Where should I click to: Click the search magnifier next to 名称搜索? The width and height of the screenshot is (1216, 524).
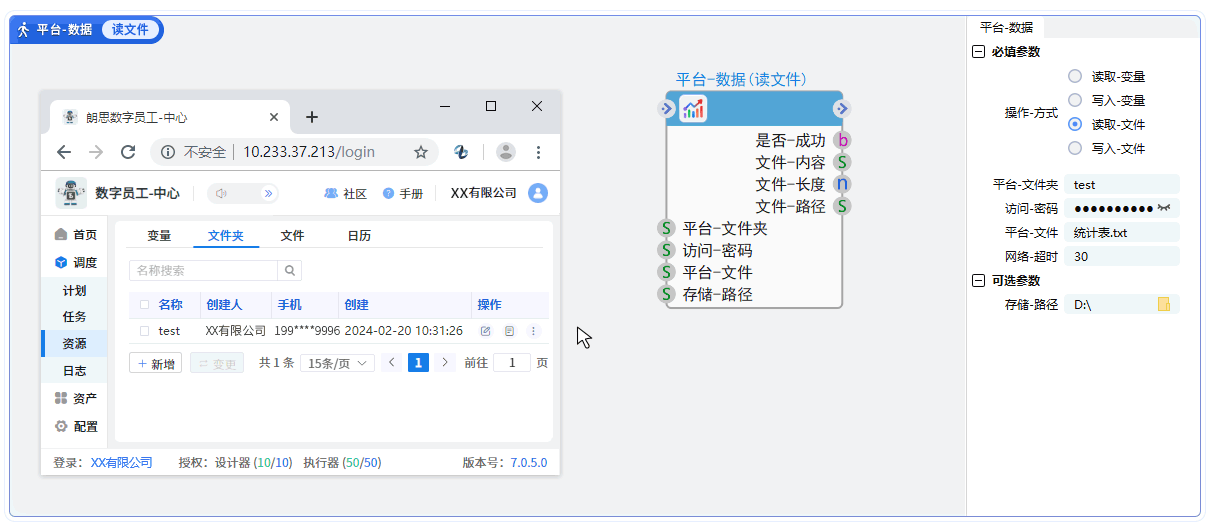pyautogui.click(x=290, y=270)
